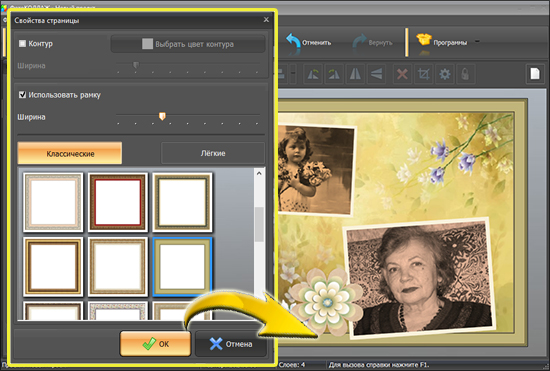This screenshot has height=371, width=550.
Task: Click the Свойства страницы title text
Action: pos(47,20)
